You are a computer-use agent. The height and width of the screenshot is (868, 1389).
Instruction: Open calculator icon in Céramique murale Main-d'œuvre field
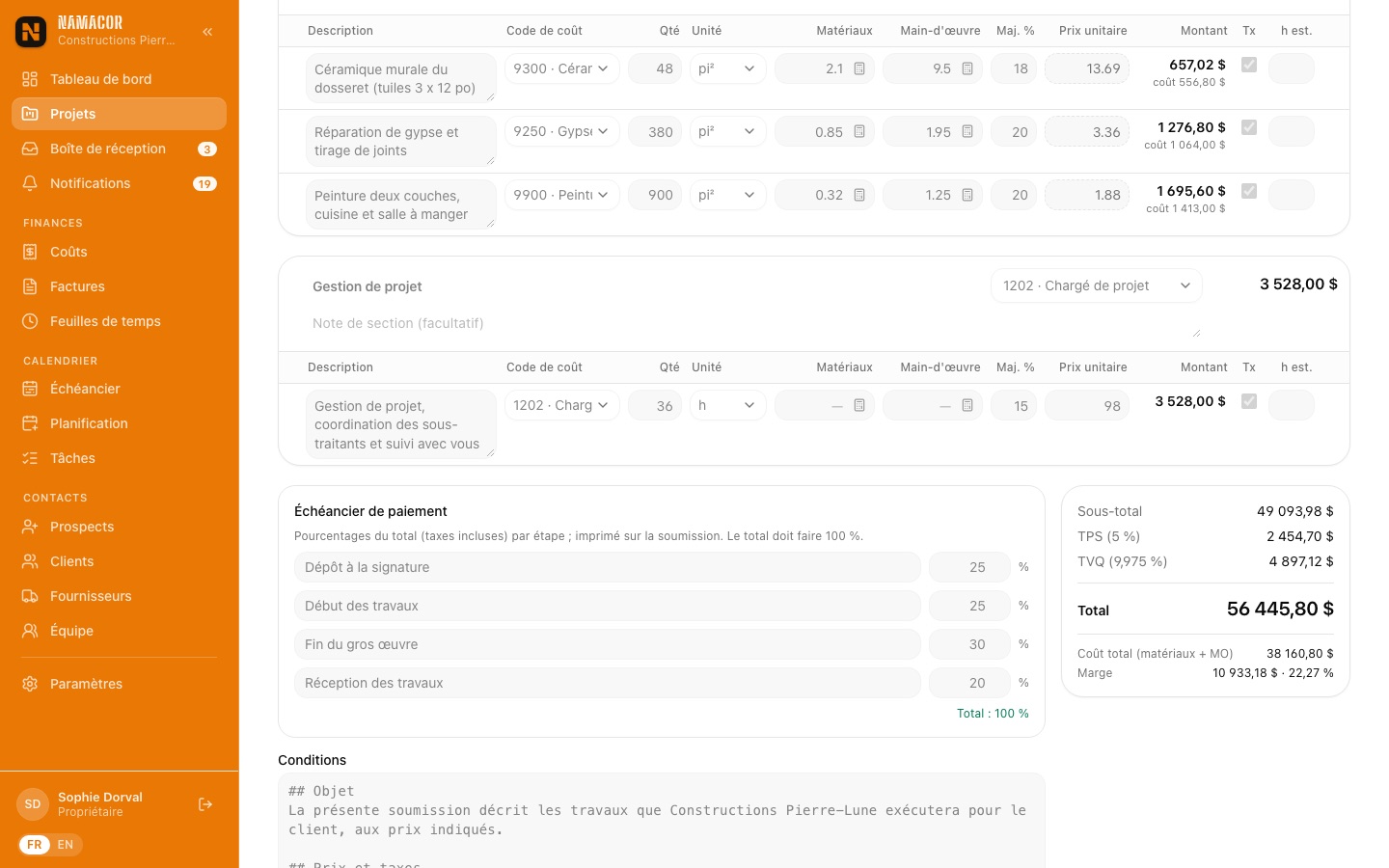pos(967,68)
